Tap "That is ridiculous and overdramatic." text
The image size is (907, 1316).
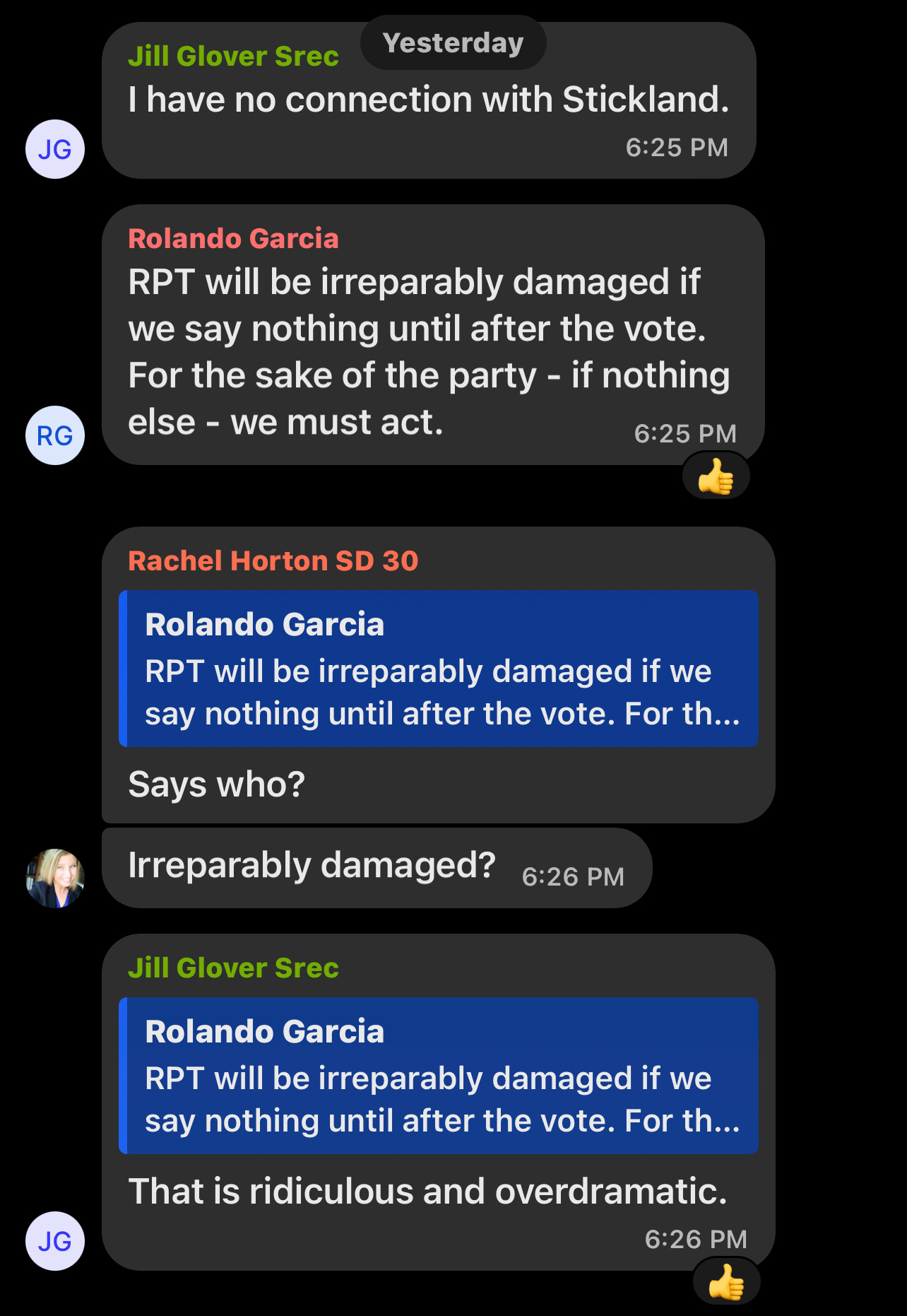427,1192
